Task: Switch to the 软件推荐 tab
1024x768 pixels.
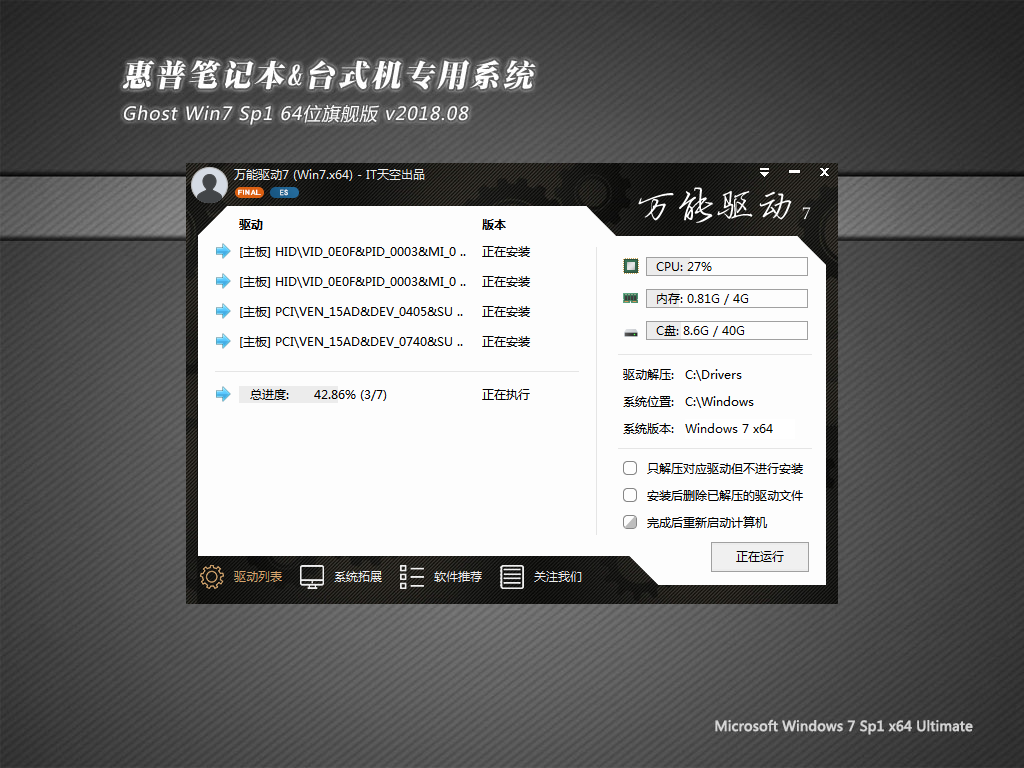Action: [x=458, y=577]
